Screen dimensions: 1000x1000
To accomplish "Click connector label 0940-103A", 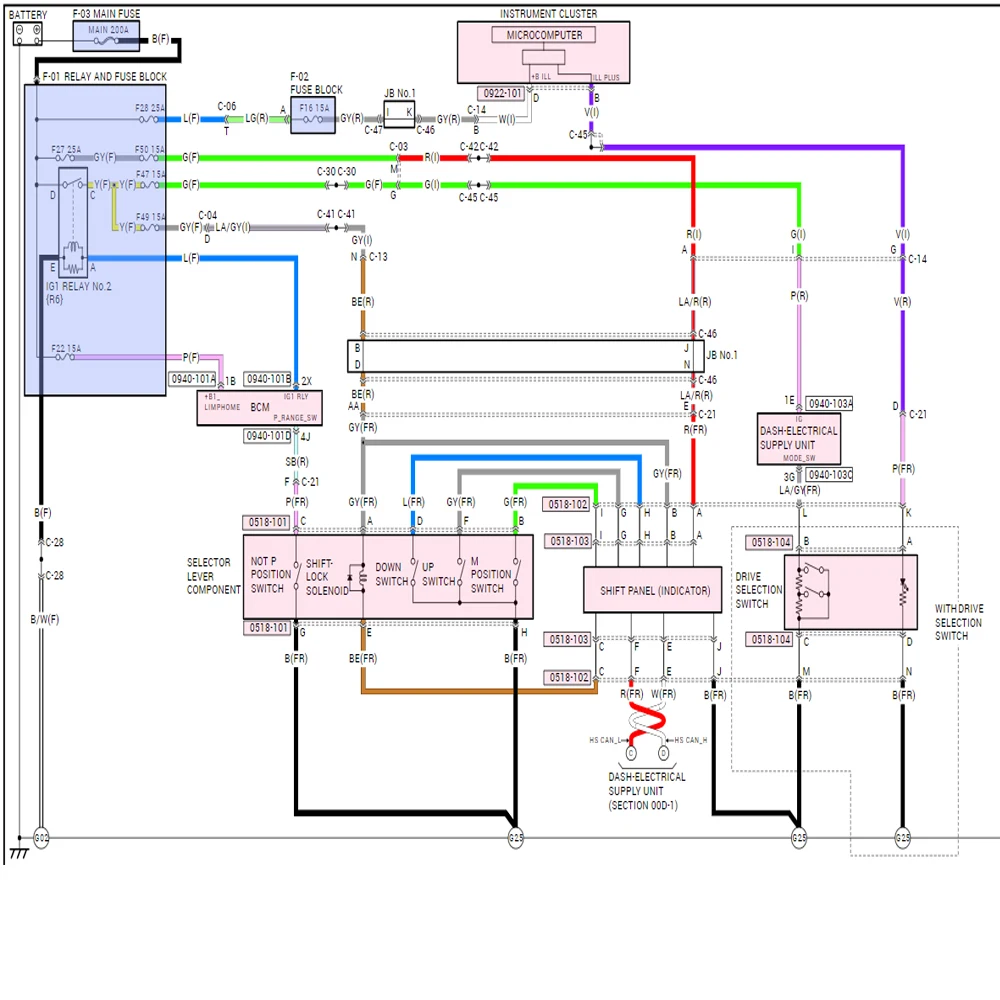I will [x=829, y=404].
